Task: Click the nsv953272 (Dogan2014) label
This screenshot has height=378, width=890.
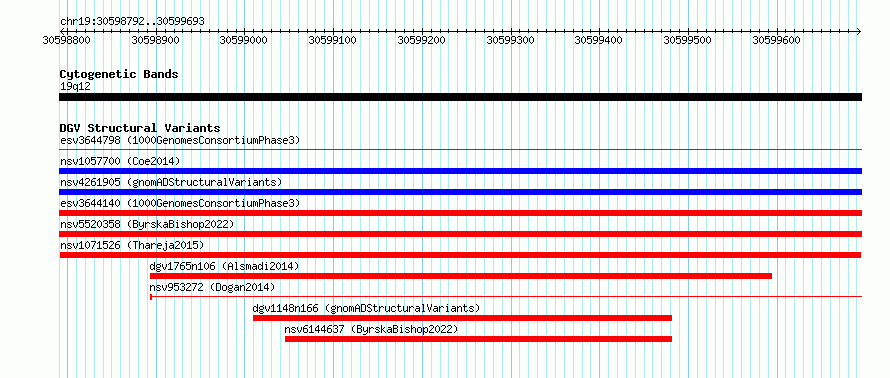Action: [x=212, y=287]
